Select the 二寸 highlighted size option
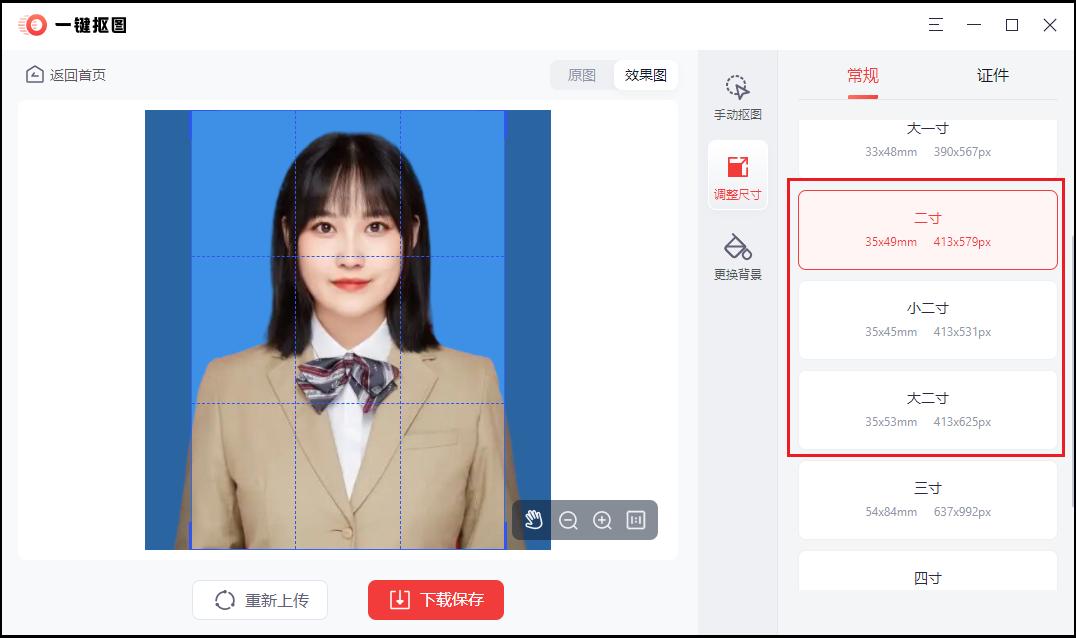This screenshot has width=1076, height=638. (927, 229)
